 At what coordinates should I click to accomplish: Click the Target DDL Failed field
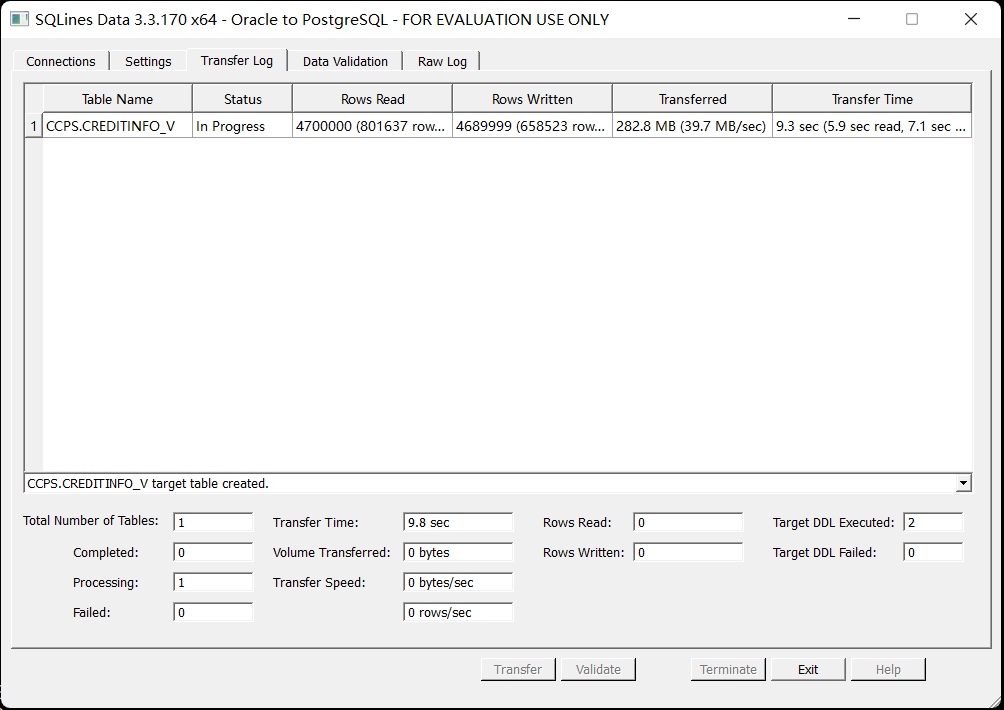934,553
